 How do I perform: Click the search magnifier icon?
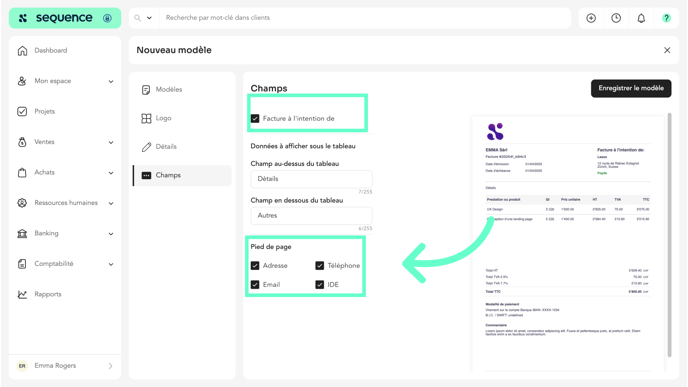click(137, 18)
